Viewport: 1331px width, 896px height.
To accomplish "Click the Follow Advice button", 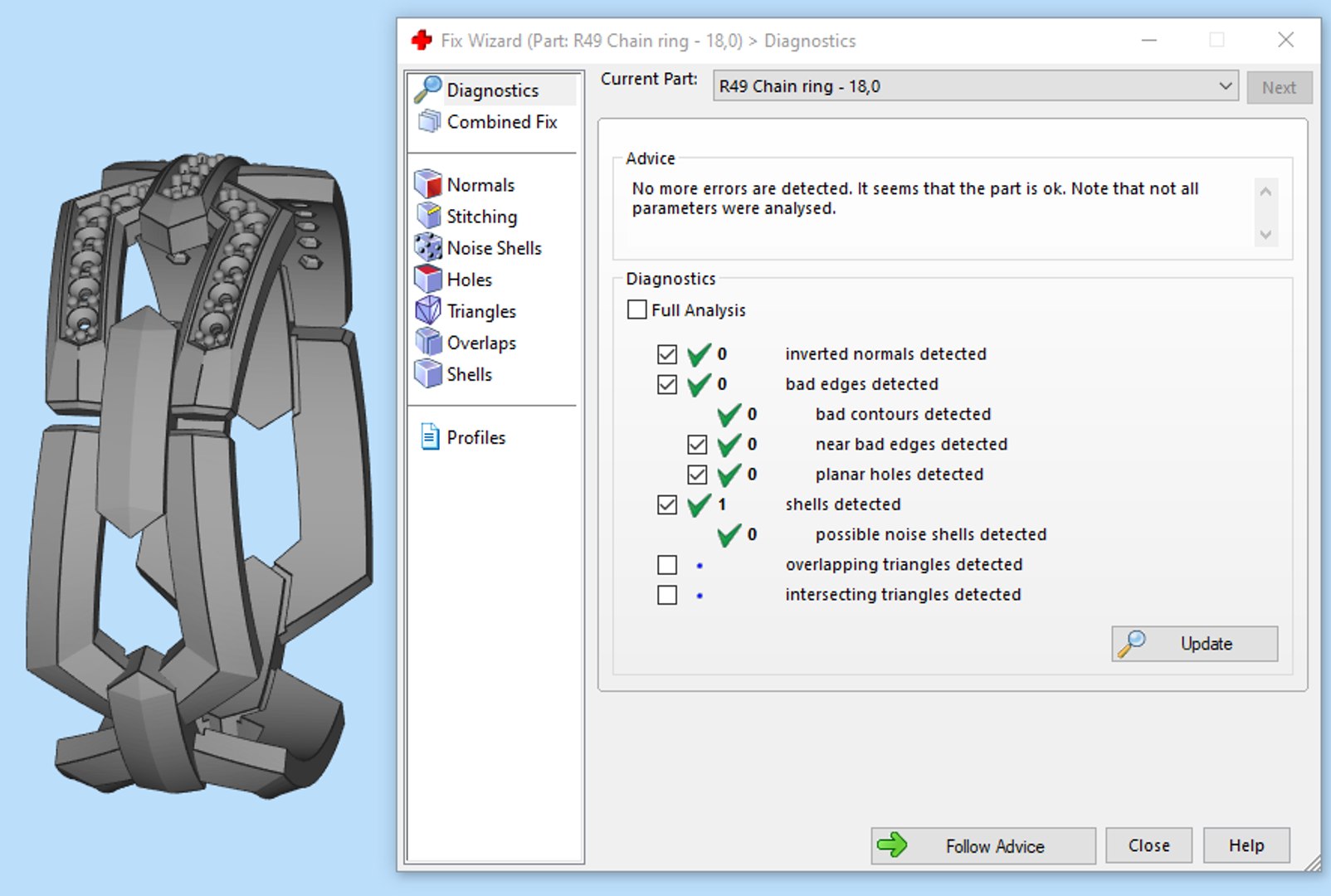I will (983, 845).
